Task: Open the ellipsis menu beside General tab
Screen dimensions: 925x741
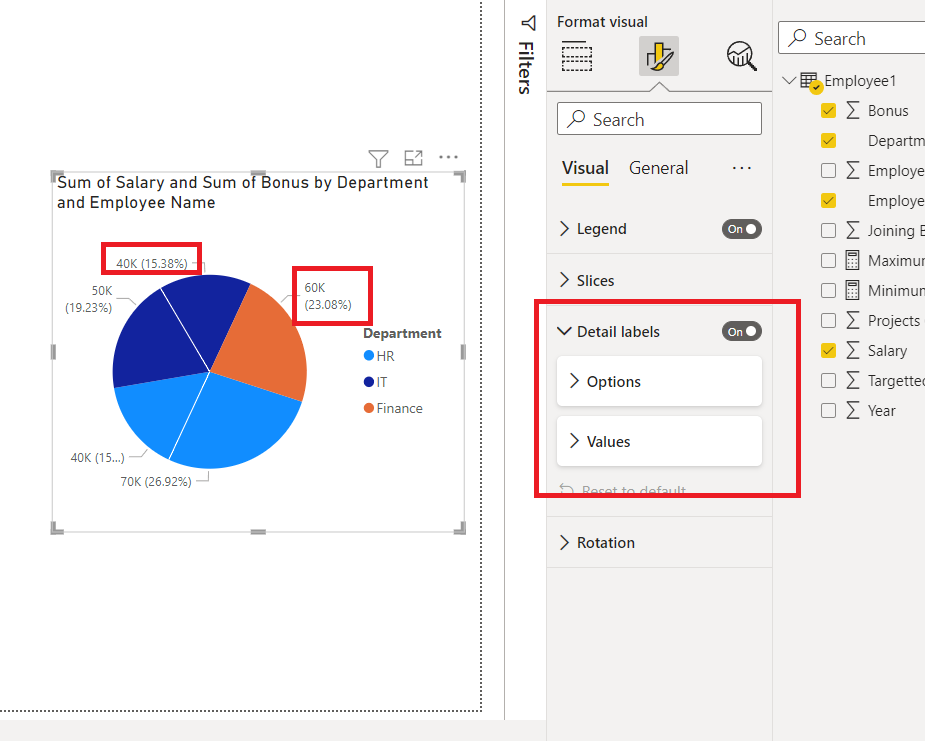Action: 742,168
